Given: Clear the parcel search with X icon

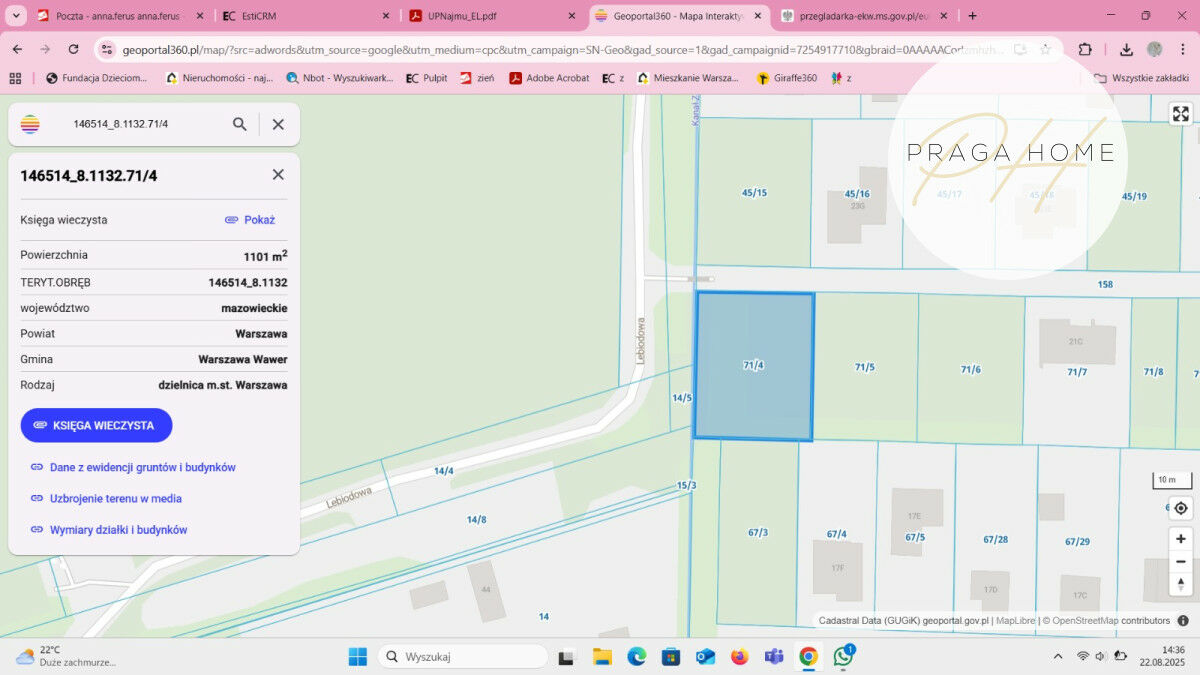Looking at the screenshot, I should 278,124.
